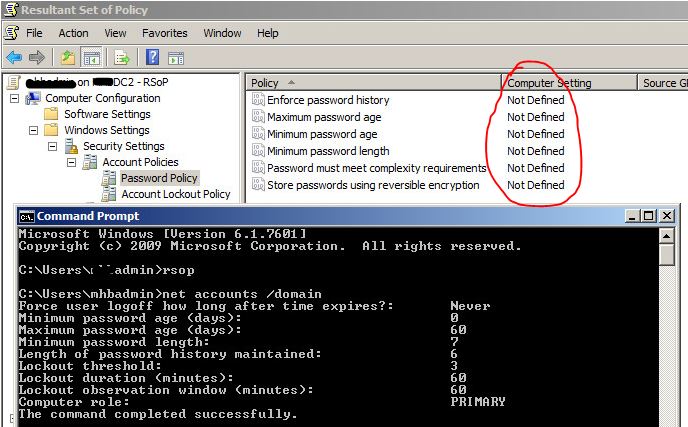The image size is (688, 427).
Task: Collapse the Computer Configuration tree node
Action: 14,98
